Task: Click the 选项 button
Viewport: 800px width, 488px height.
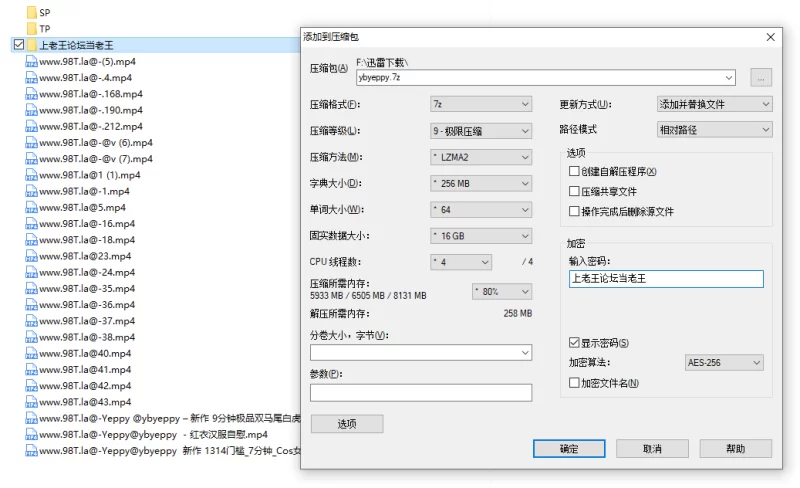Action: [347, 424]
